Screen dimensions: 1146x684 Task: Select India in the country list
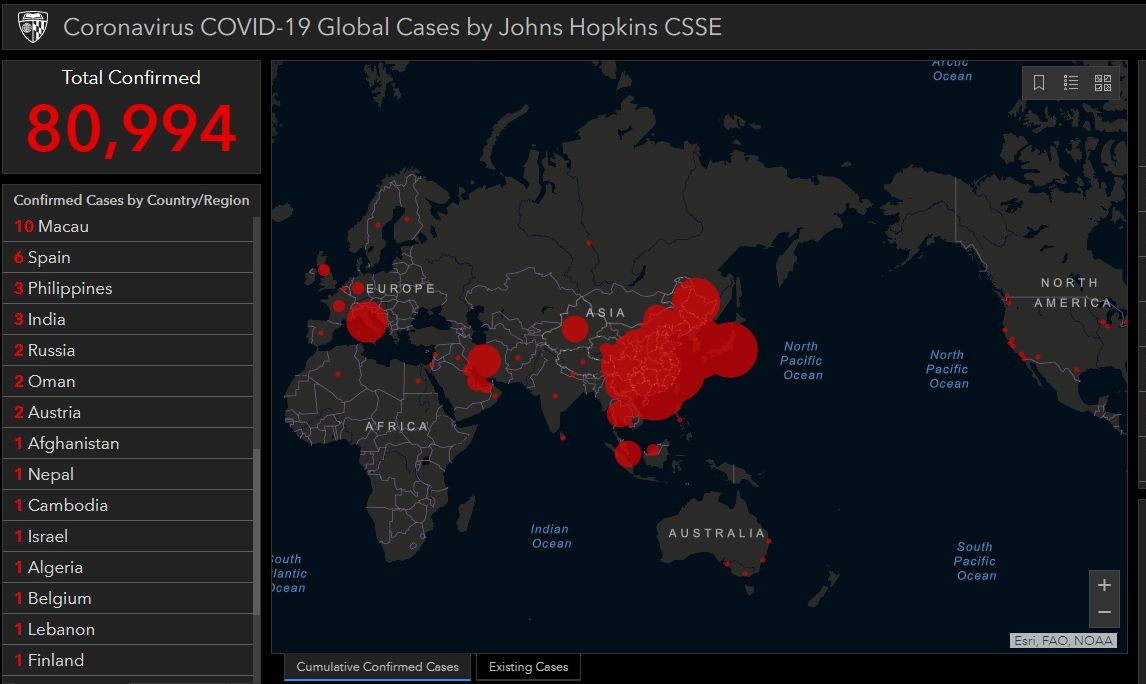(x=128, y=319)
